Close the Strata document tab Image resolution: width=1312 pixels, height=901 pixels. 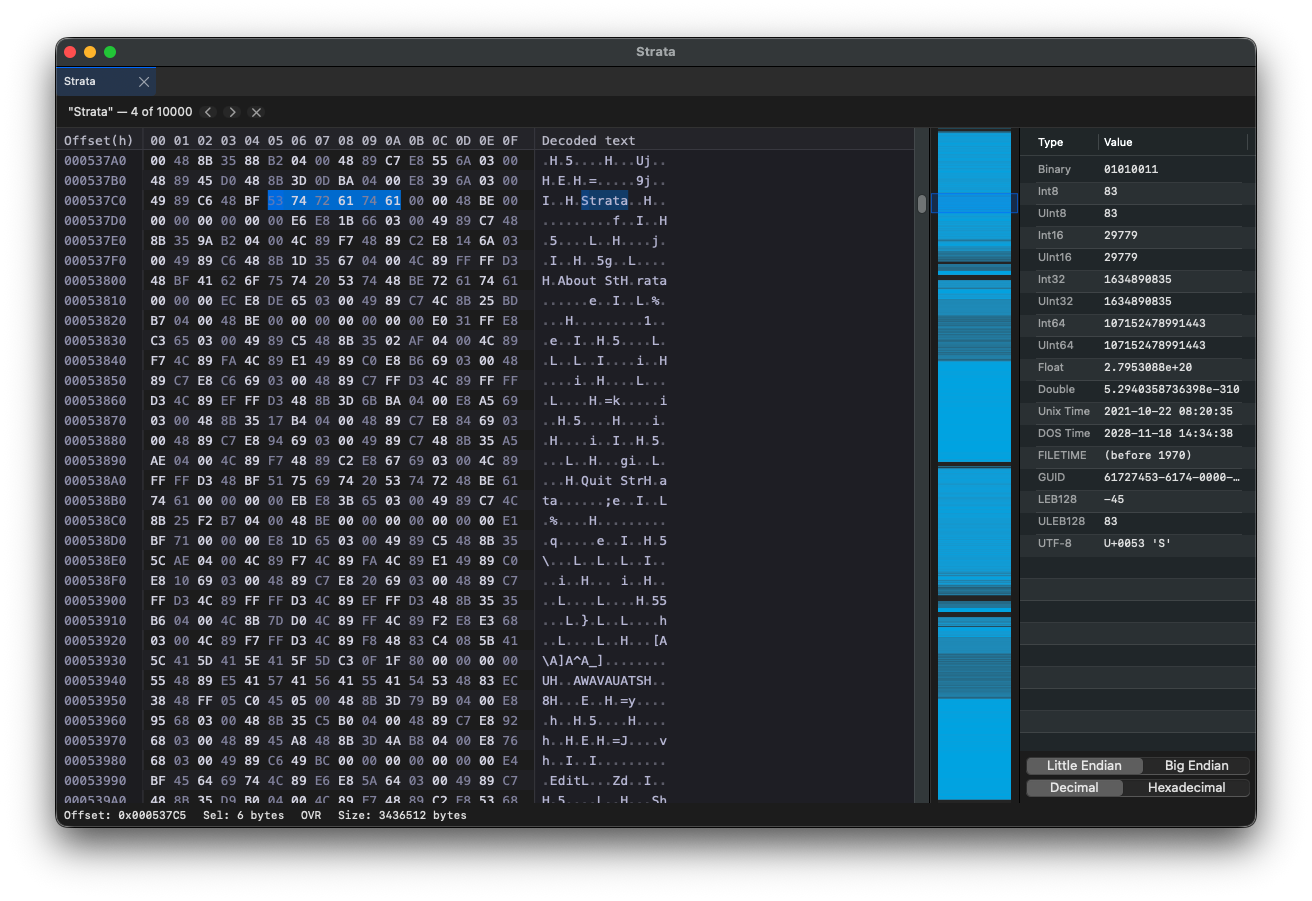click(143, 81)
